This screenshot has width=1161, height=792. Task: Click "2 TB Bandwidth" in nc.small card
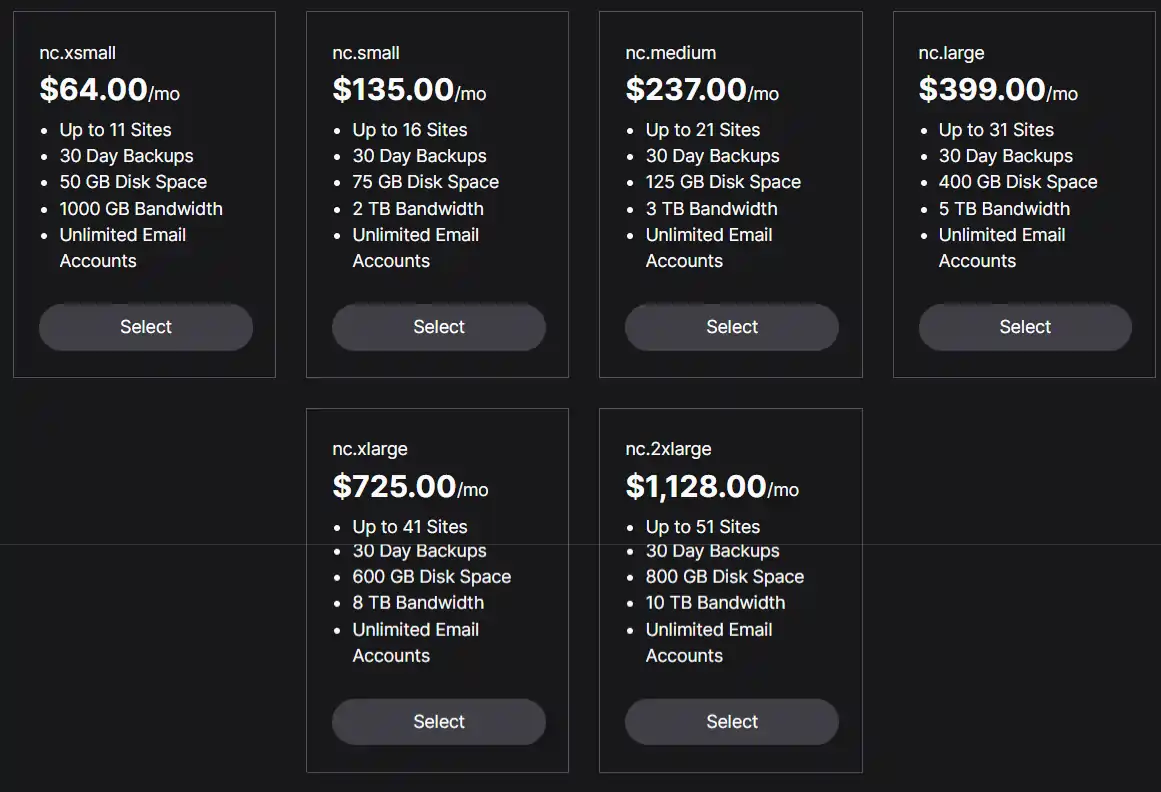tap(418, 208)
